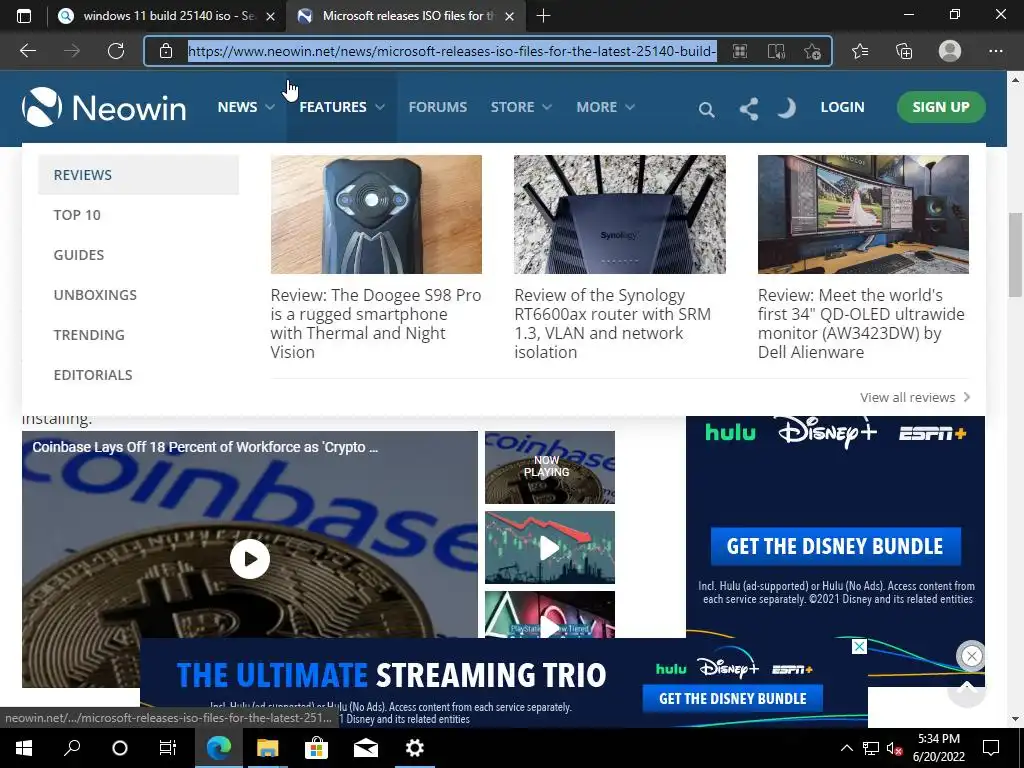Click the site lock icon in address bar

click(x=166, y=51)
